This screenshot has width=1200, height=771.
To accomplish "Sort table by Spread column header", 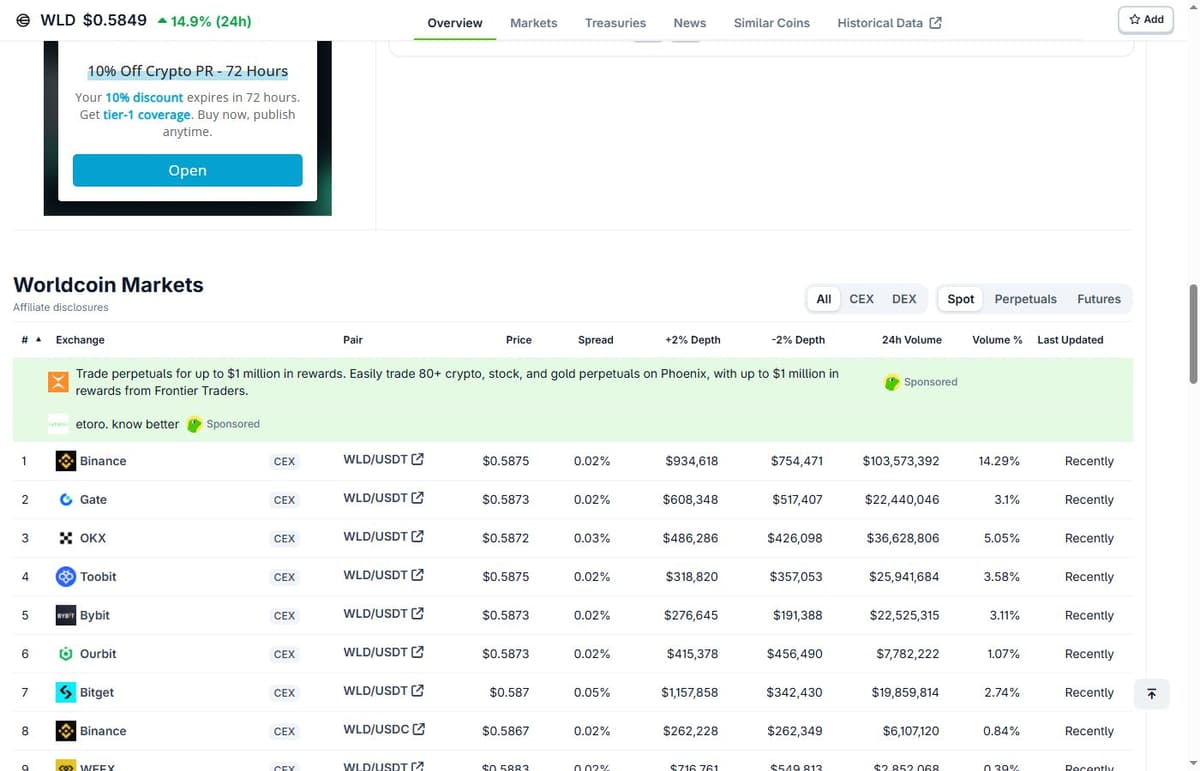I will coord(595,340).
